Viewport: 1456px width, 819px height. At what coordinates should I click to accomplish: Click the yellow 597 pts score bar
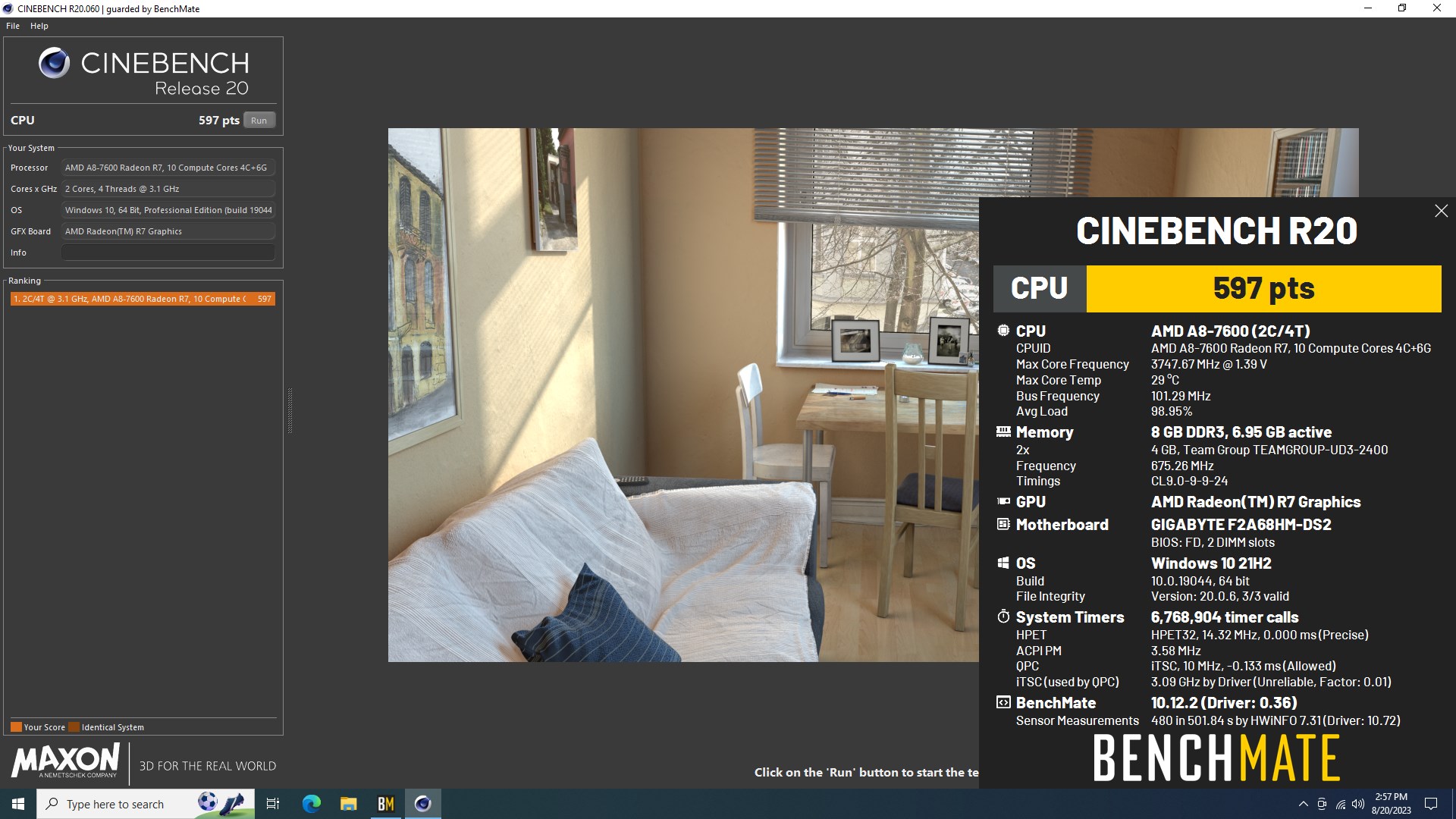click(x=1263, y=288)
